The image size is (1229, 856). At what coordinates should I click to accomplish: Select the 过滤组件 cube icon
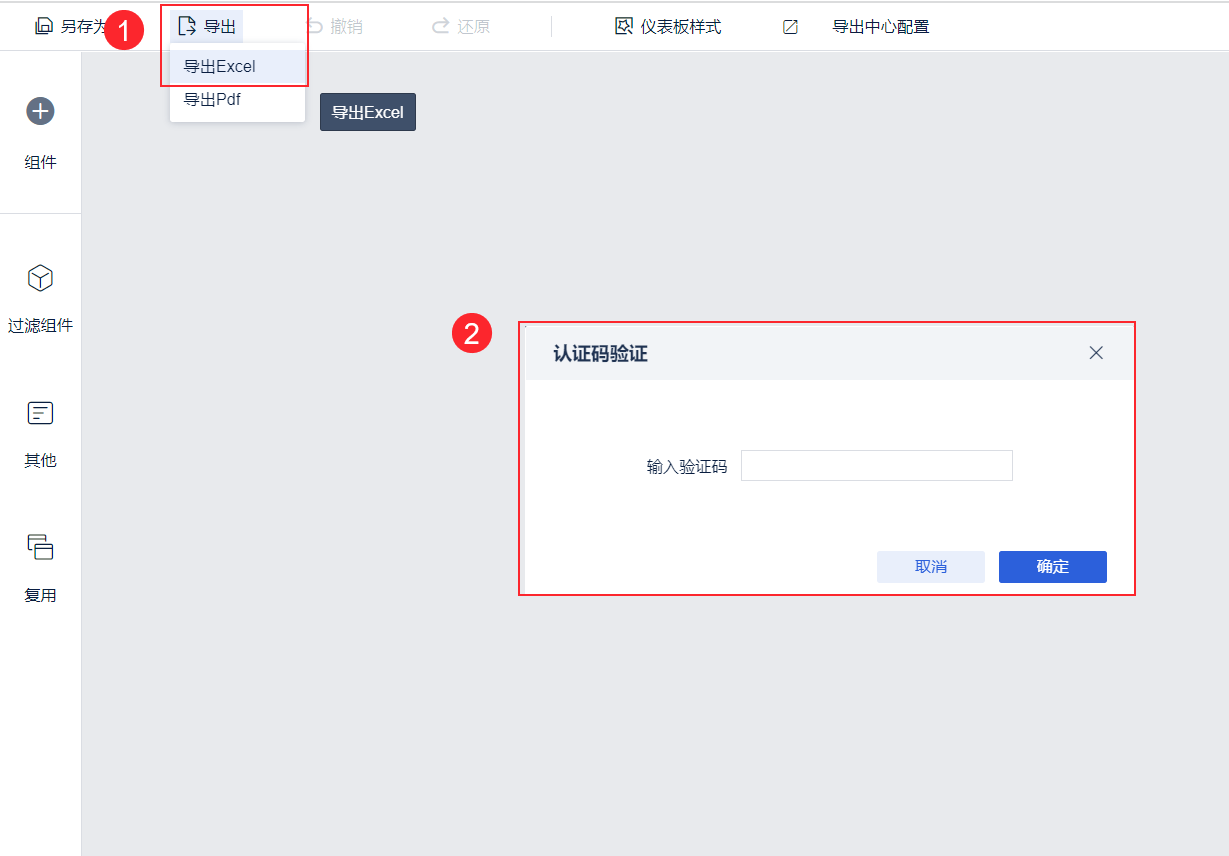pyautogui.click(x=40, y=278)
